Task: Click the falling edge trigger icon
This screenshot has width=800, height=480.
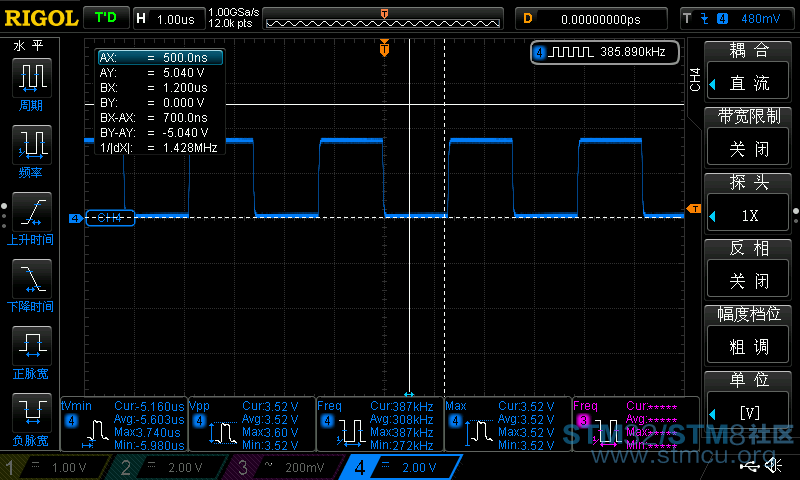Action: (x=705, y=19)
